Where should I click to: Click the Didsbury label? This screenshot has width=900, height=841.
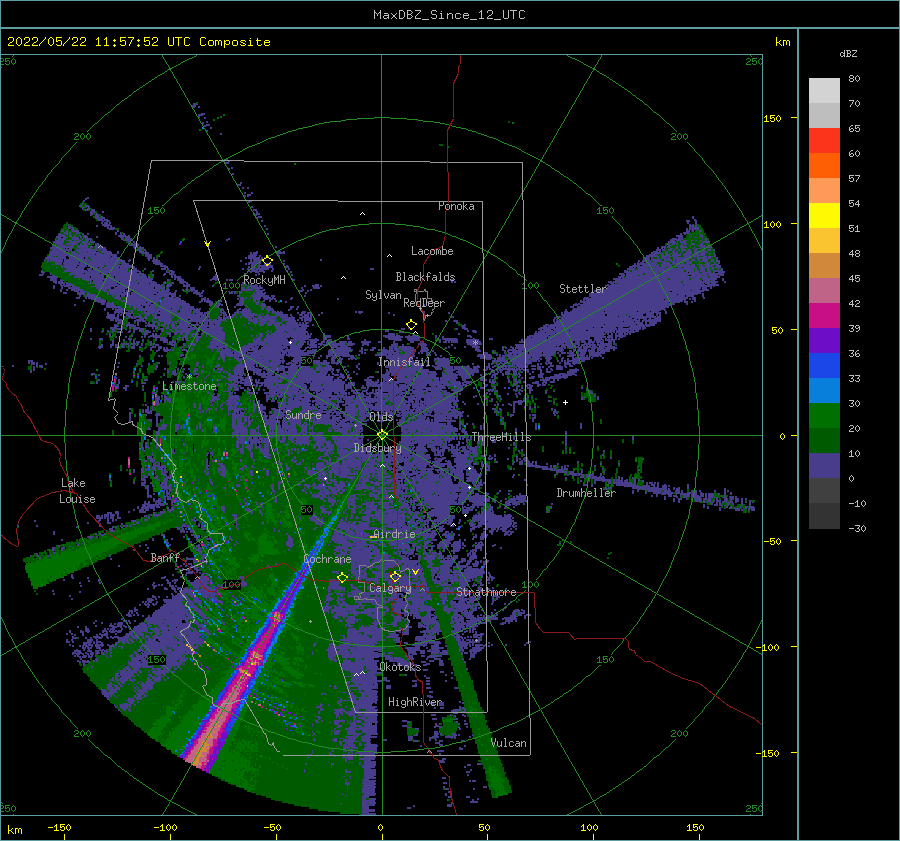point(378,448)
